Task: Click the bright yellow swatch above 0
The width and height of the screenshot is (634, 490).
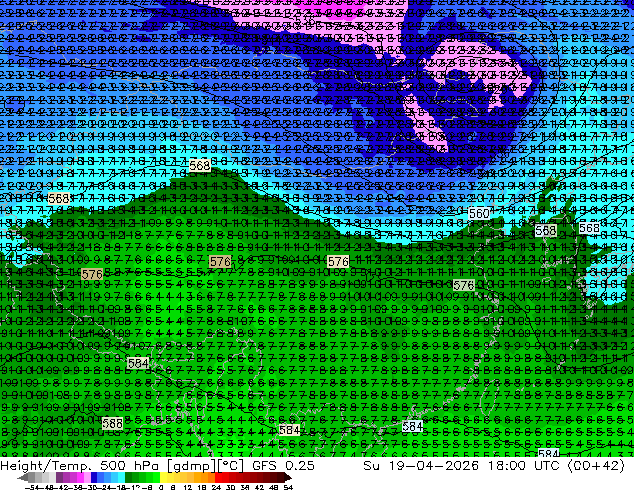Action: coord(163,477)
